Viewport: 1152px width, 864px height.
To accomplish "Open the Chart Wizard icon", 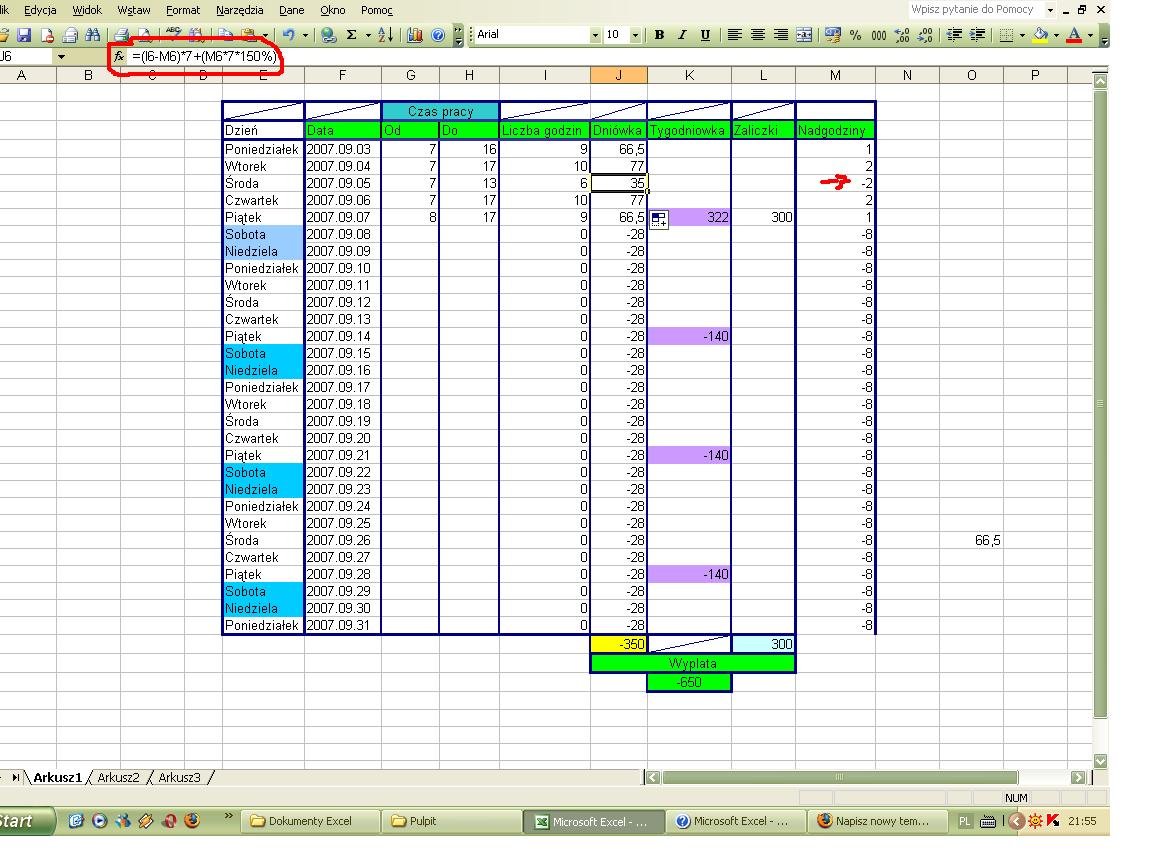I will tap(415, 35).
